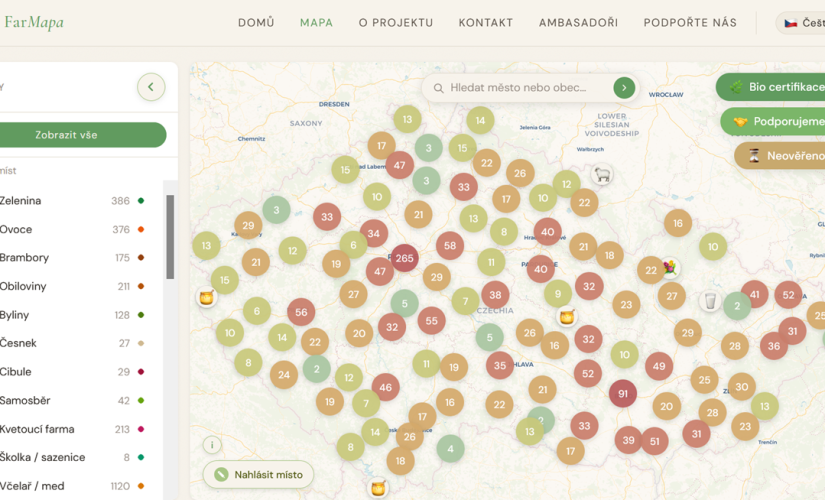Click the green 4 cluster marker
The height and width of the screenshot is (500, 825).
[450, 449]
